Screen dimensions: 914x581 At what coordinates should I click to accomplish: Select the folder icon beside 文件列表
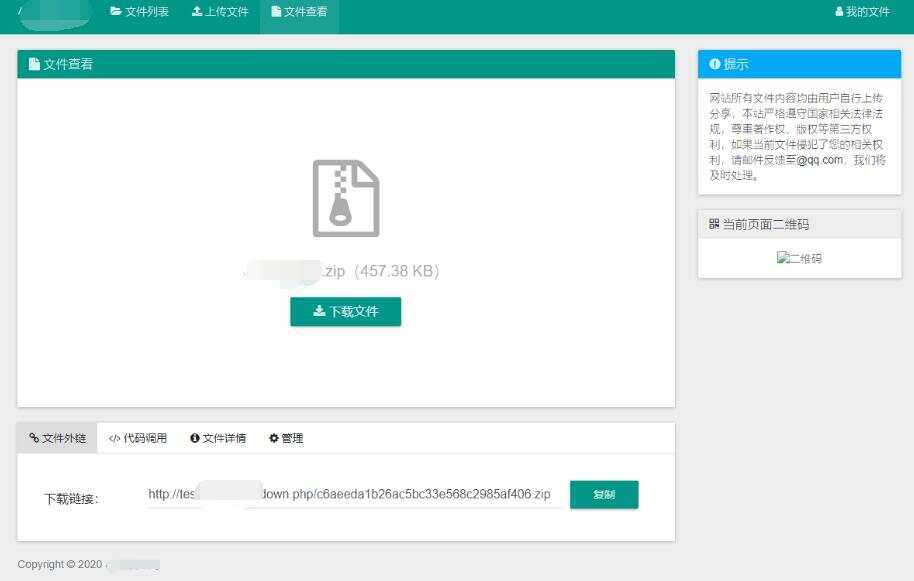coord(116,12)
